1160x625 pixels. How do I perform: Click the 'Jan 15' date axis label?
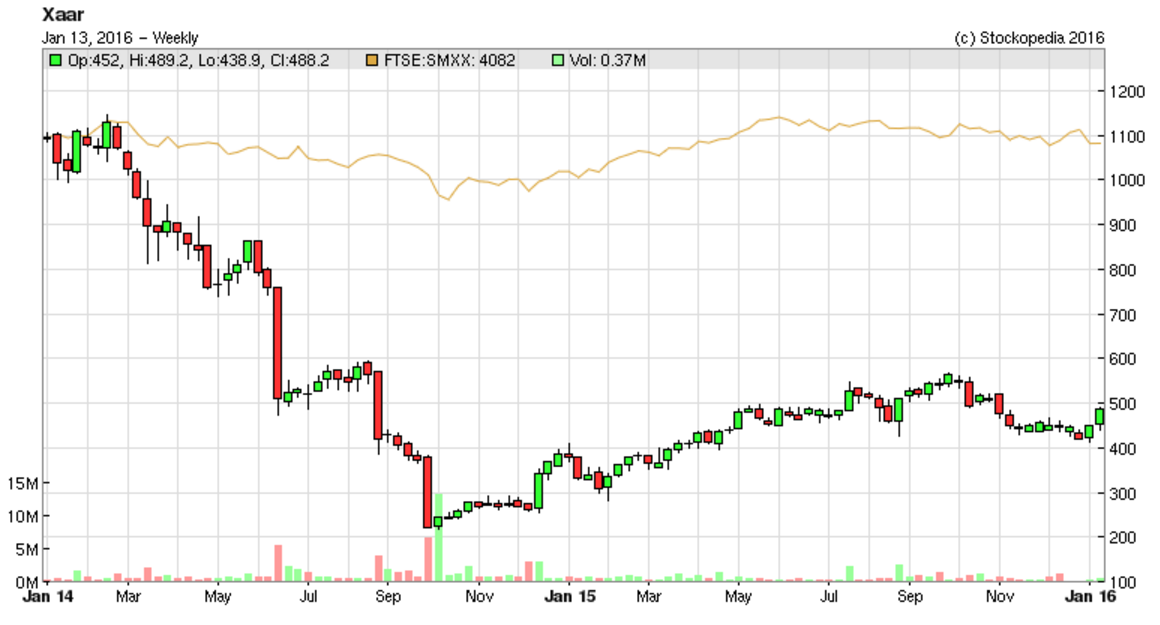pos(570,596)
